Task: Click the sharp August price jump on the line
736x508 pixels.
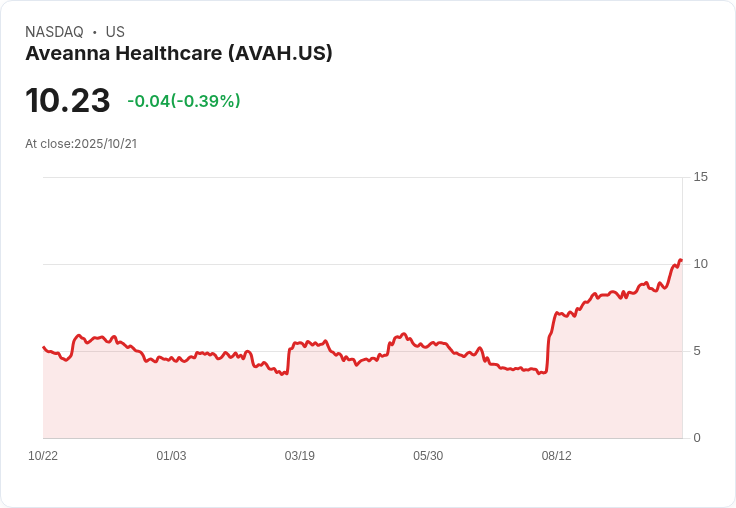Action: pyautogui.click(x=549, y=340)
